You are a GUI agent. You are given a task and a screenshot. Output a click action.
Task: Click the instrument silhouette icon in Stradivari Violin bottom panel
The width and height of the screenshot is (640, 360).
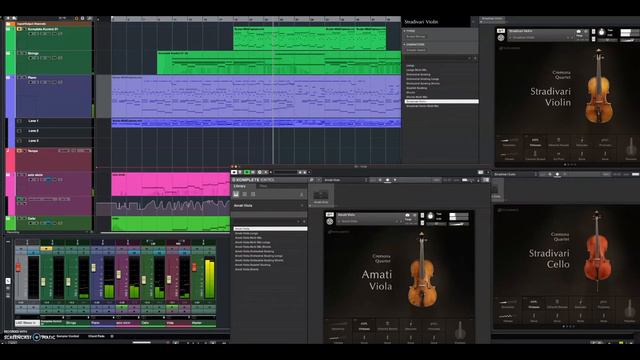[631, 147]
